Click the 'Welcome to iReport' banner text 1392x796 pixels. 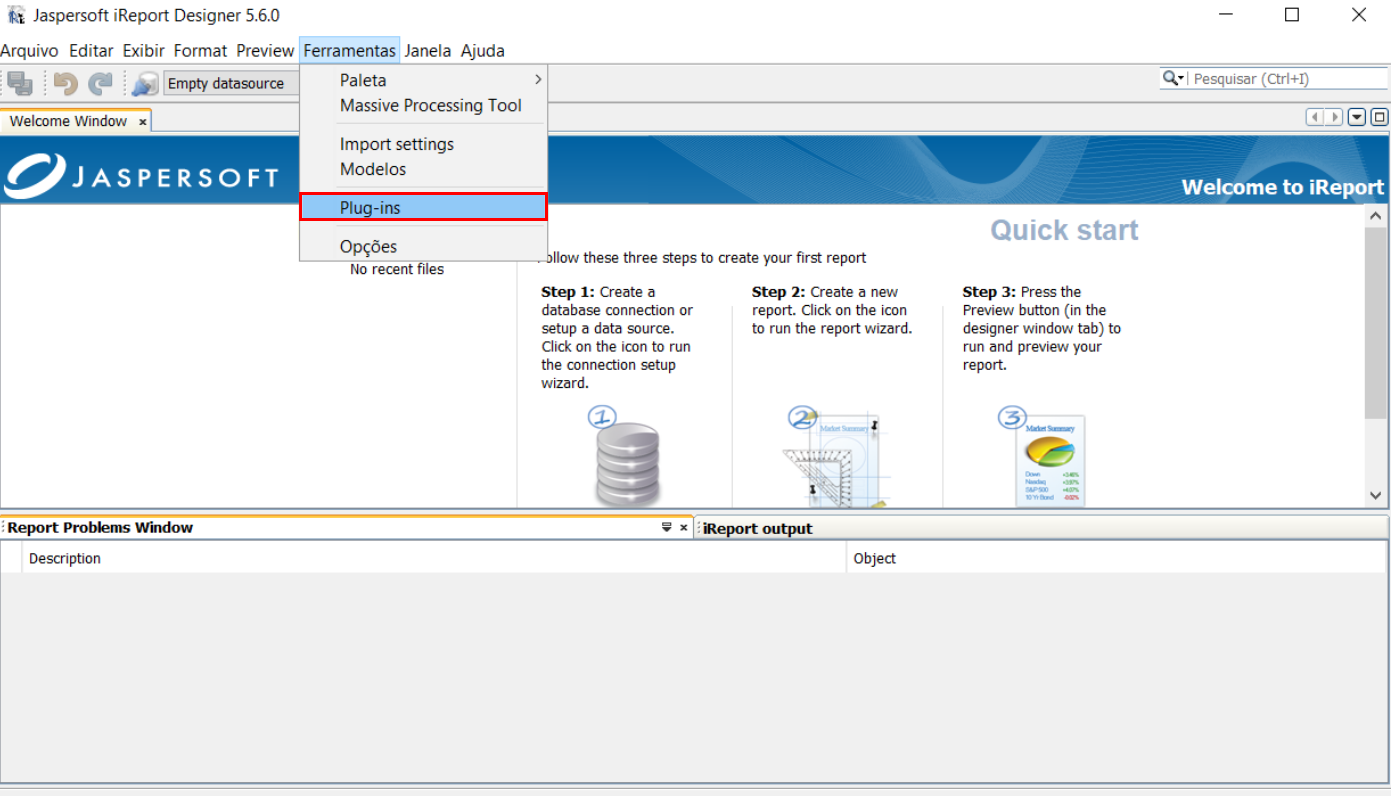1283,187
